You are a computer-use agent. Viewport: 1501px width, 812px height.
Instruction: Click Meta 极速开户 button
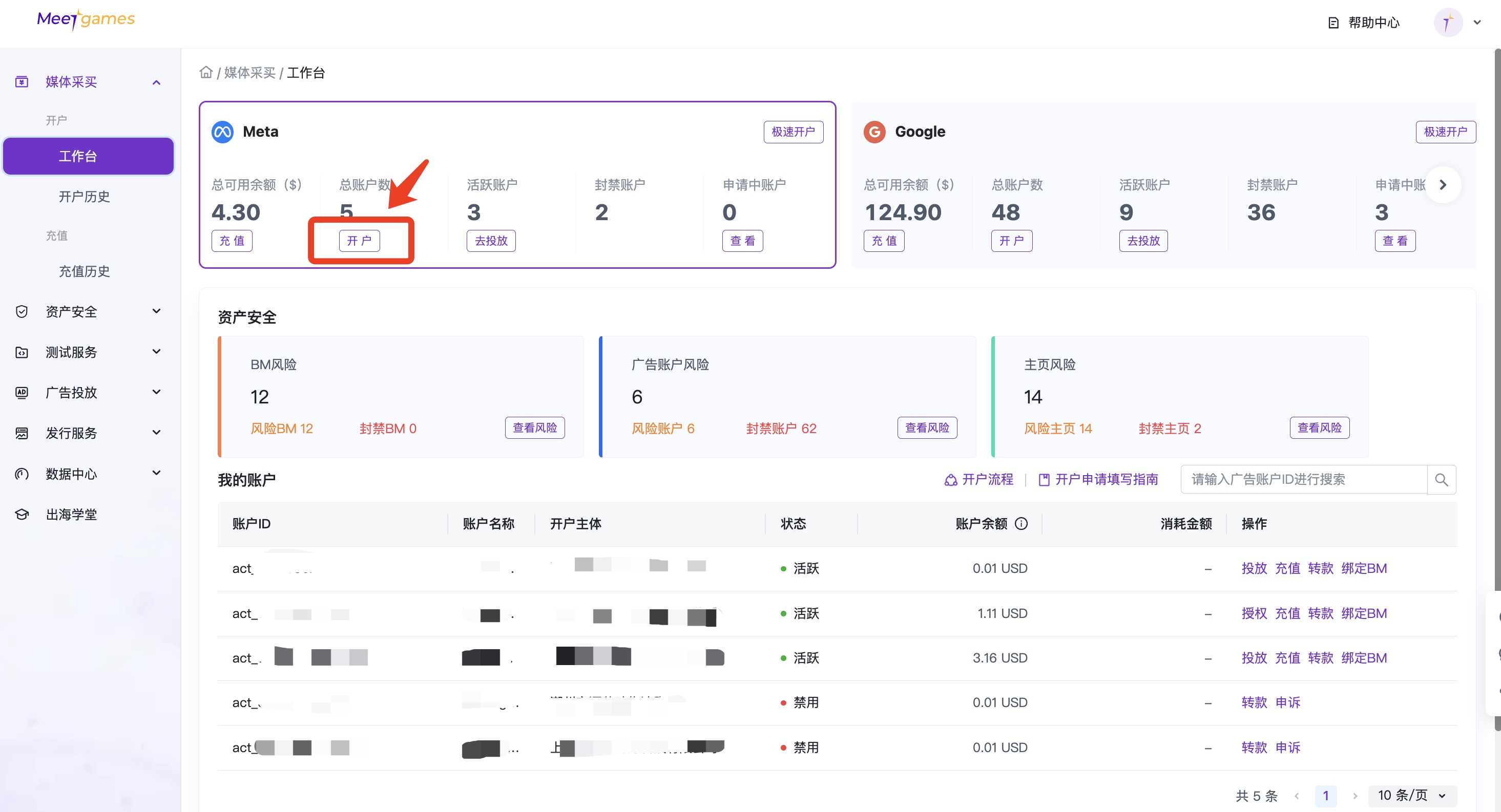793,132
